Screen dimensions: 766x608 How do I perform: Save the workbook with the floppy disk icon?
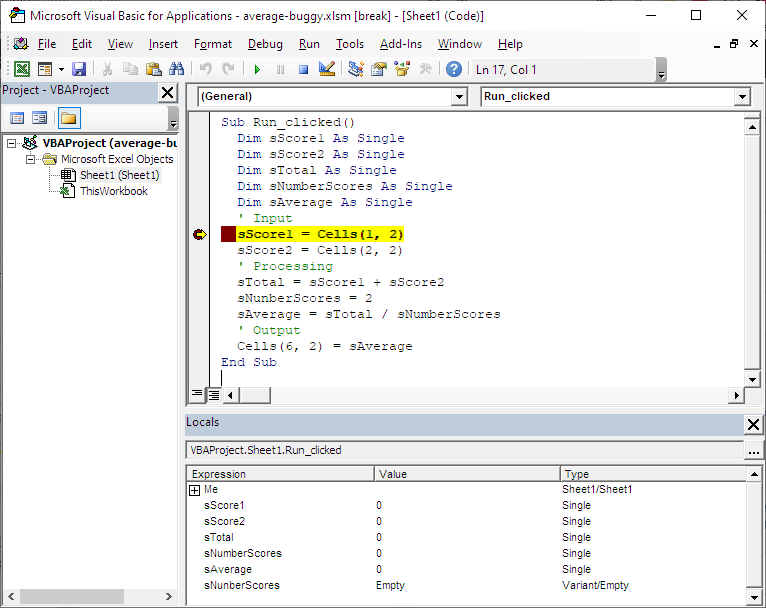click(x=79, y=69)
